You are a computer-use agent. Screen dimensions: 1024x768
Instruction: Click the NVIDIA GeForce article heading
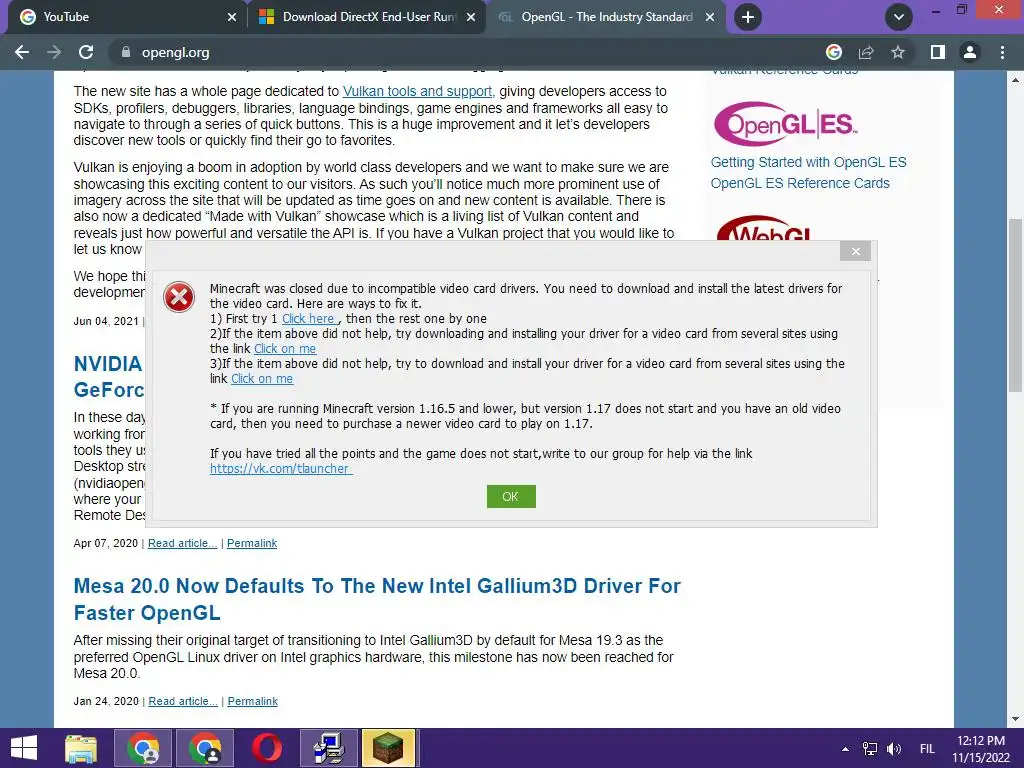tap(108, 377)
